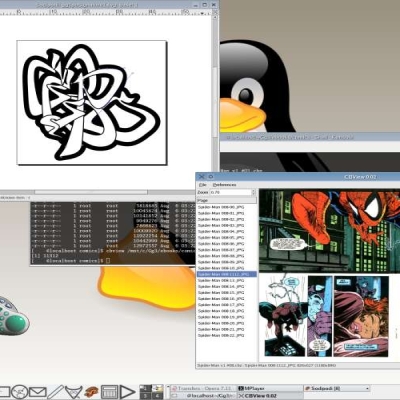Click the Sodipodi horizontal scrollbar

pyautogui.click(x=91, y=192)
